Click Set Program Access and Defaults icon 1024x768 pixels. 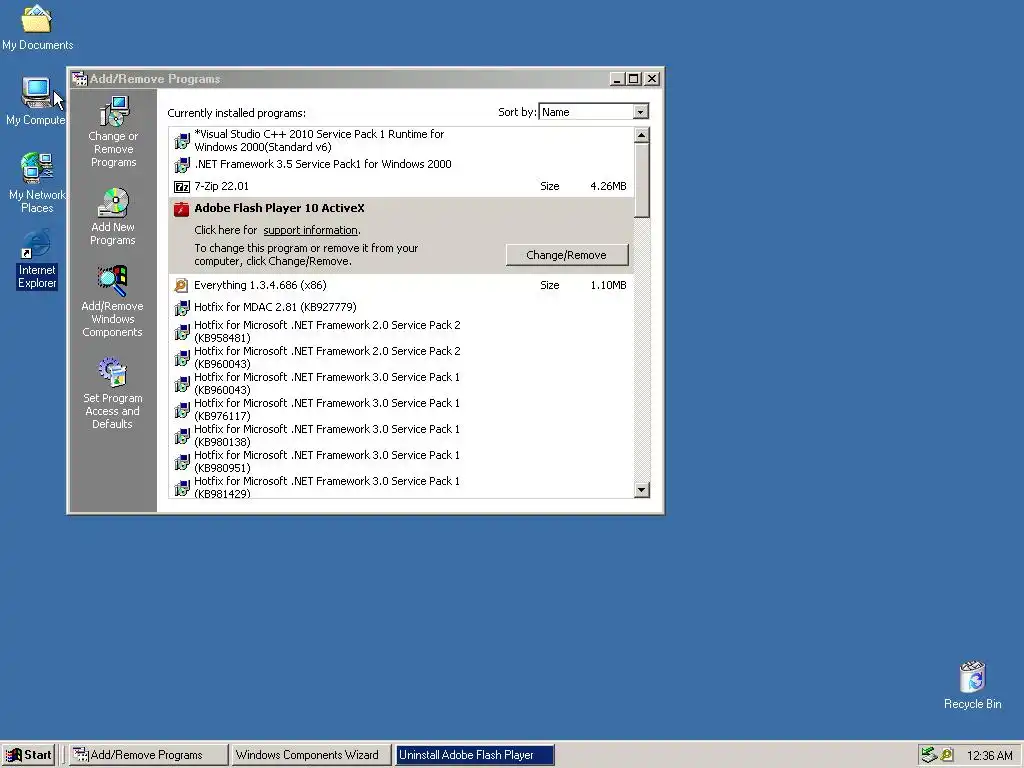coord(112,373)
